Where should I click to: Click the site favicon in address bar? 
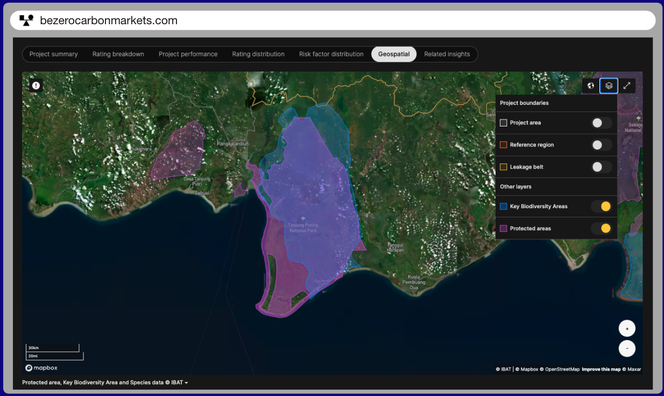point(26,20)
